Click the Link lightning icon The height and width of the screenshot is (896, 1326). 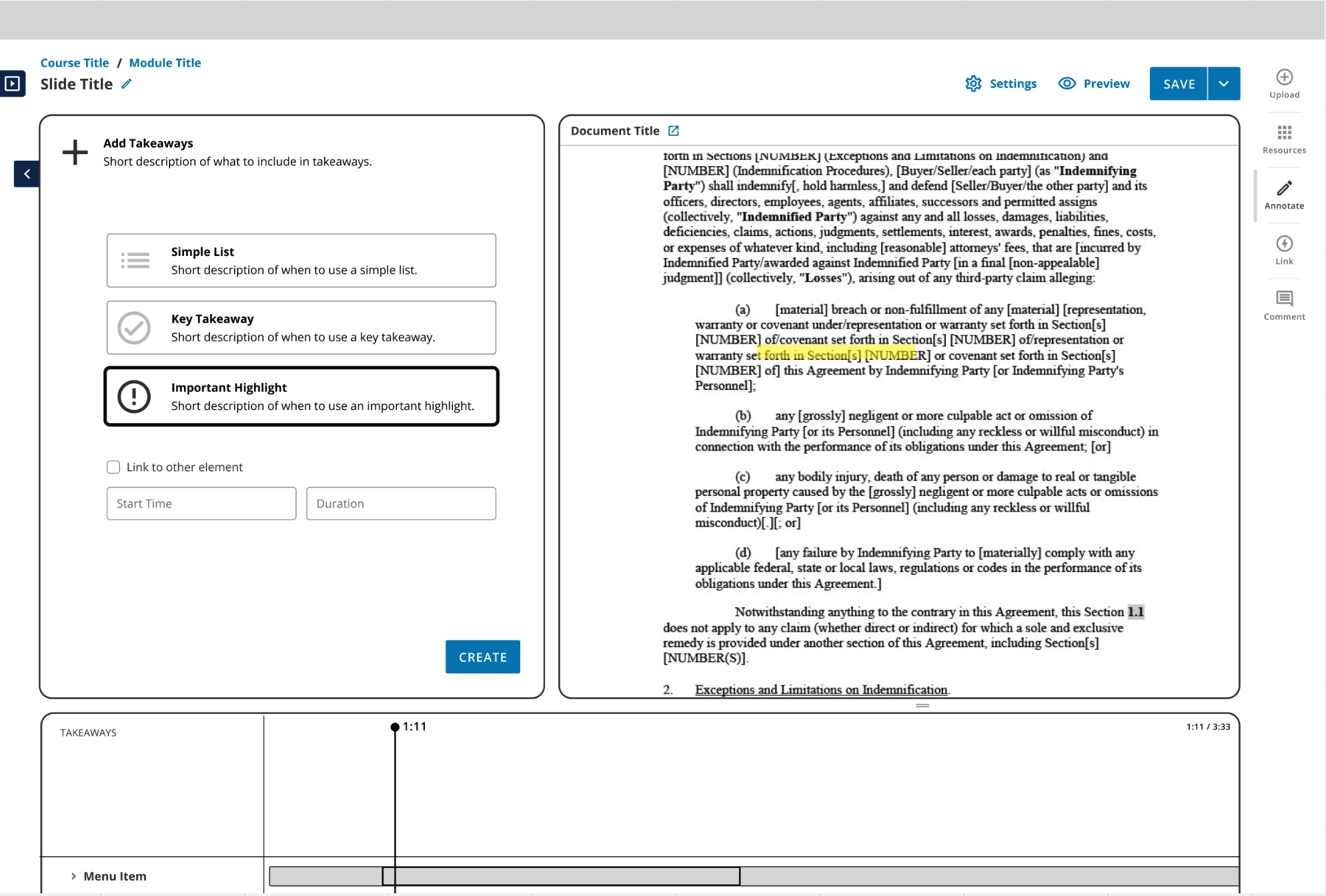coord(1284,244)
